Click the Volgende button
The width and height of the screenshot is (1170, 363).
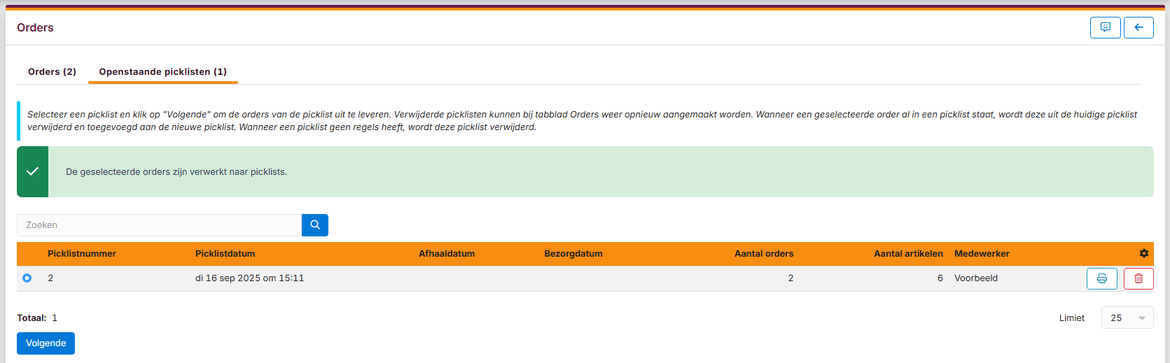click(46, 344)
